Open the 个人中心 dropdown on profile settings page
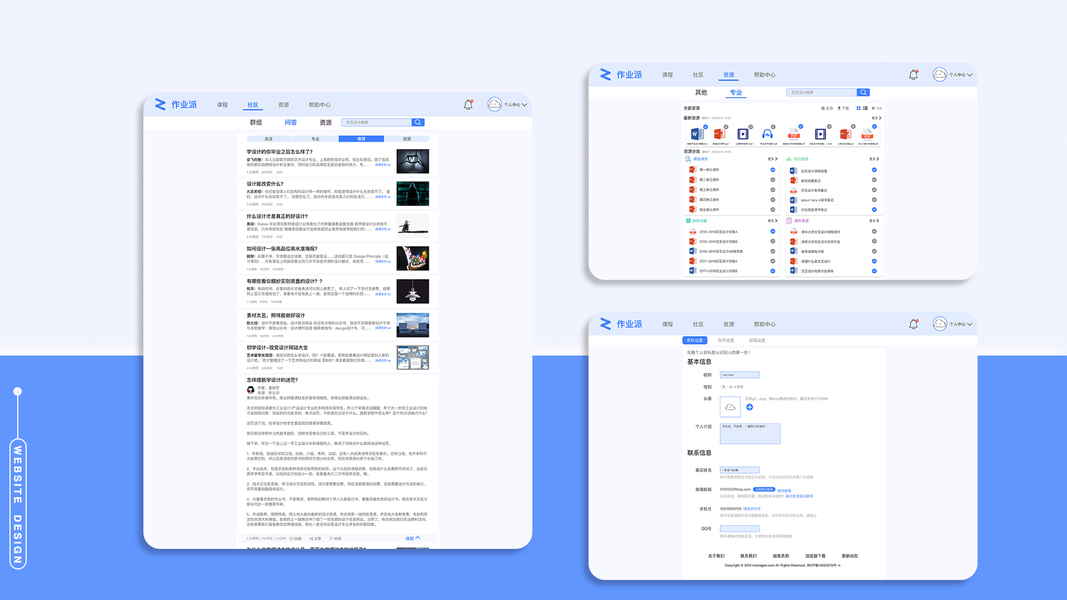Image resolution: width=1067 pixels, height=600 pixels. click(x=960, y=324)
